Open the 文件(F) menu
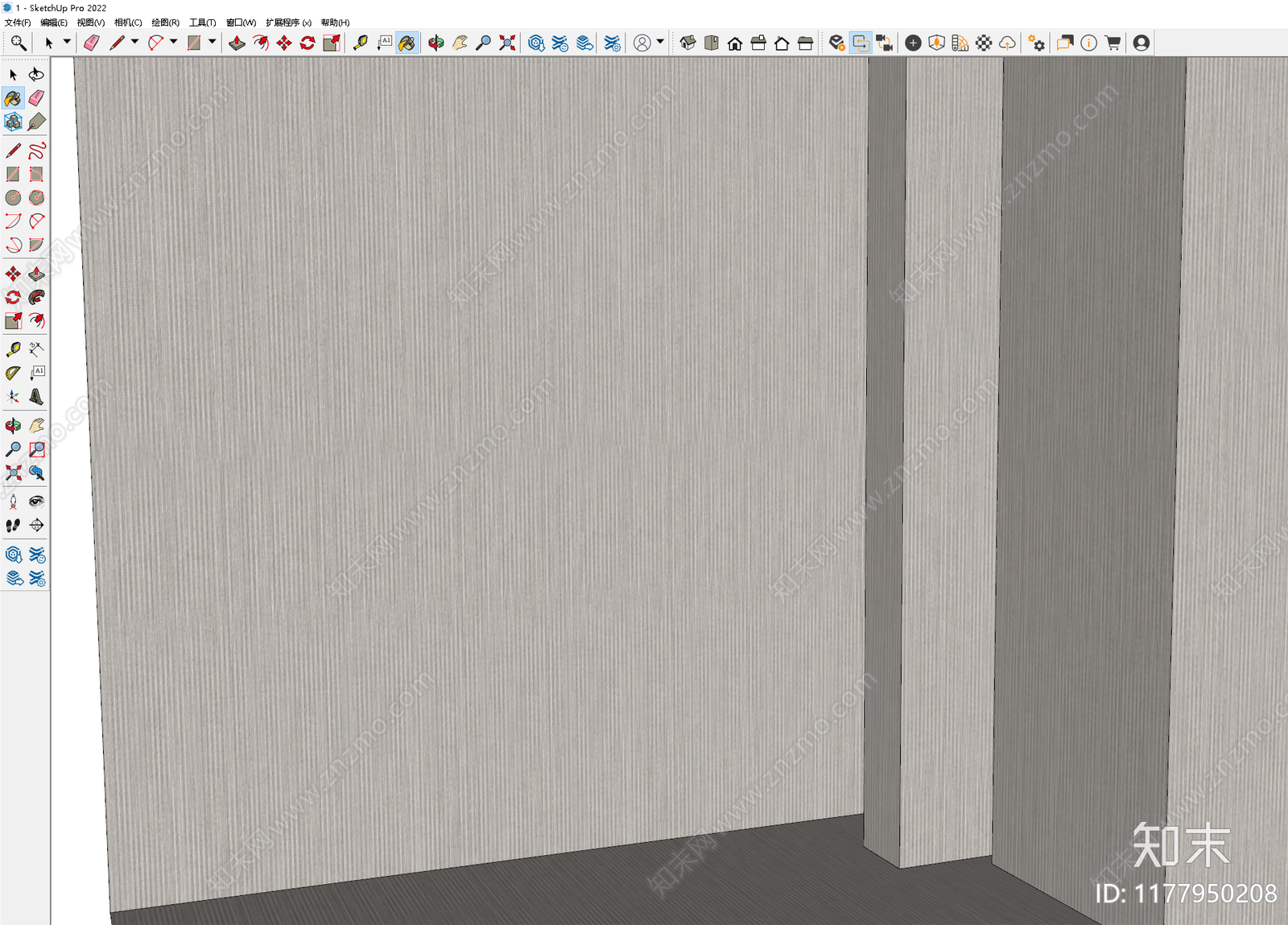 click(18, 23)
